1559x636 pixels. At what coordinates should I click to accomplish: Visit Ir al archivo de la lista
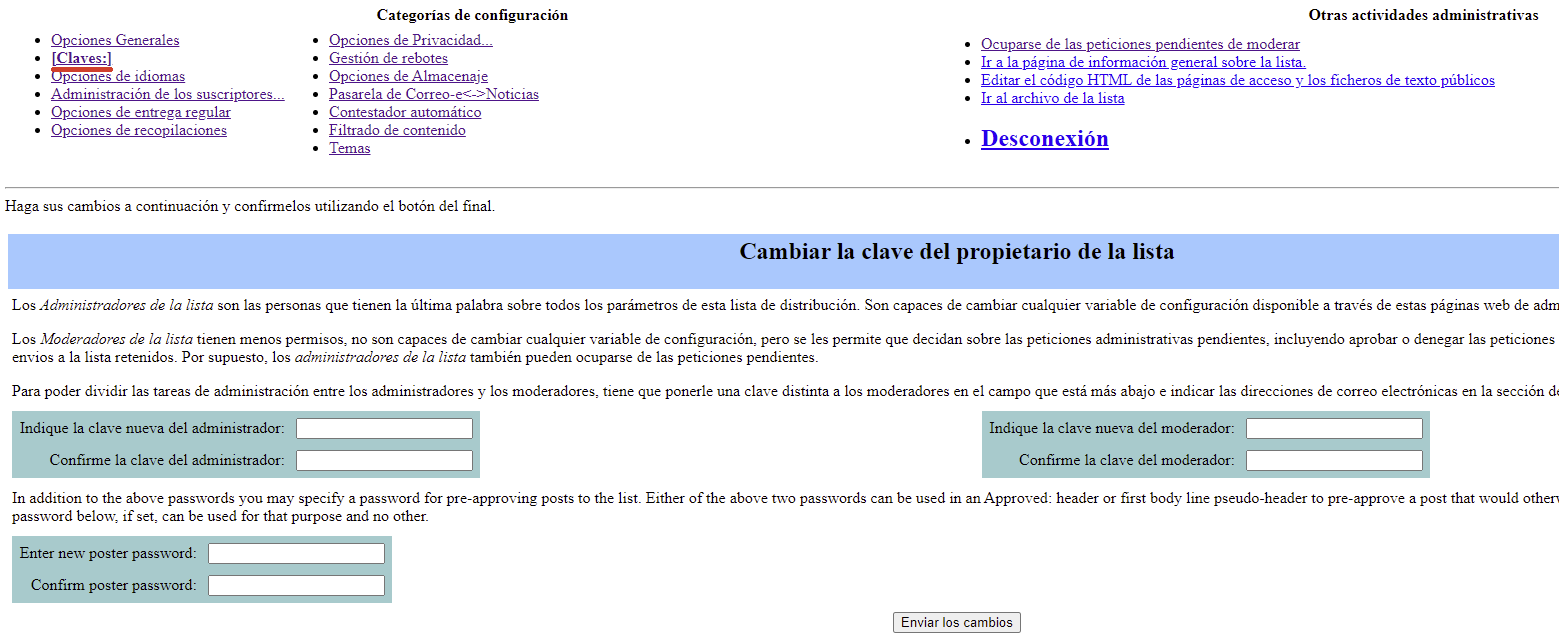(x=1052, y=98)
